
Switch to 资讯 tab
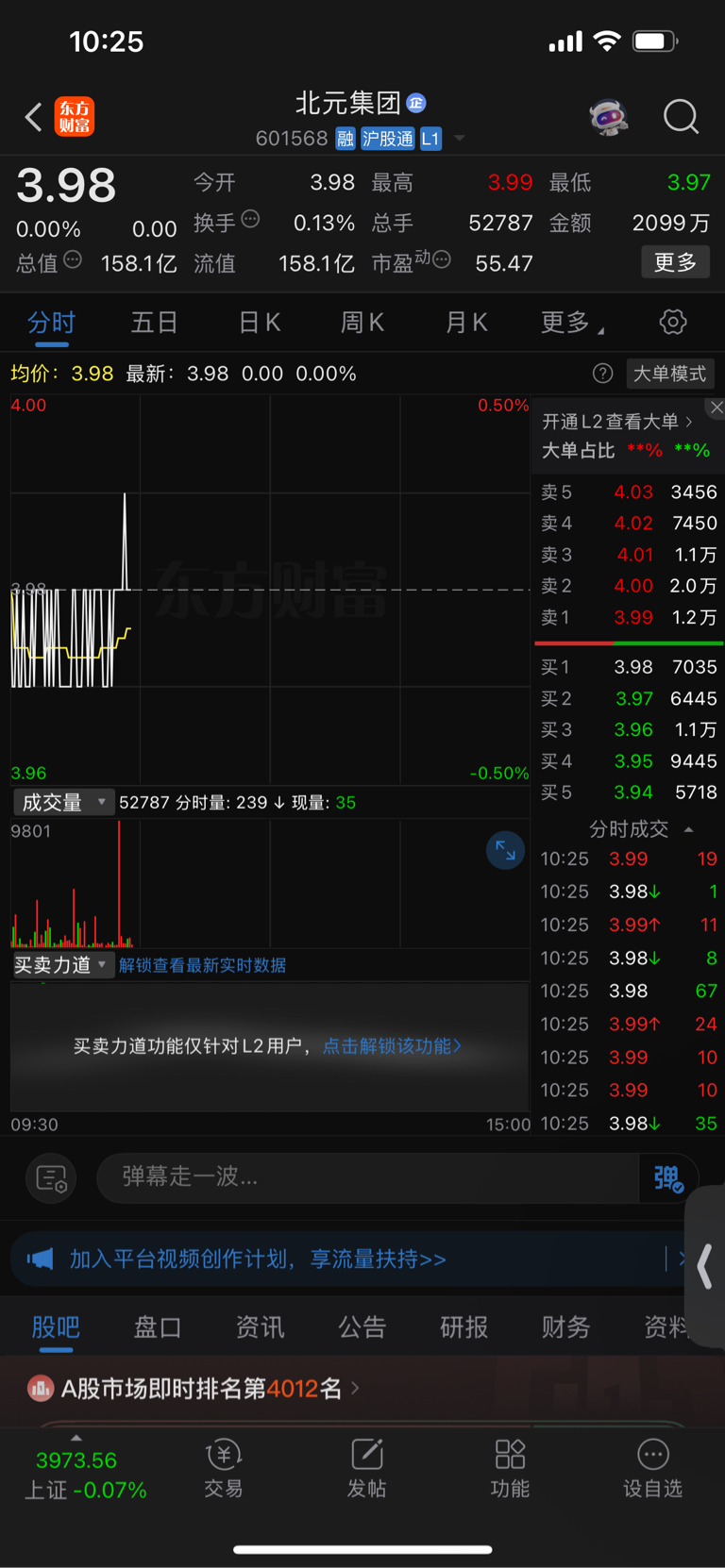(x=260, y=1327)
